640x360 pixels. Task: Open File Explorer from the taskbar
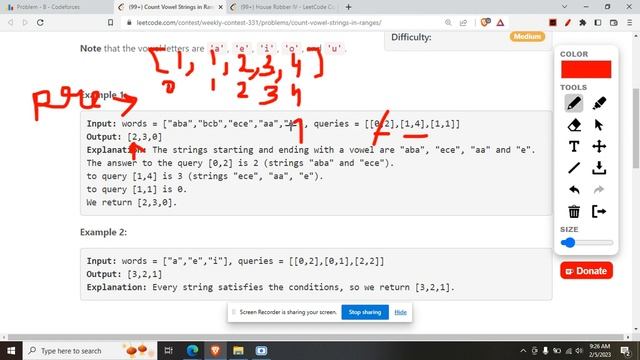point(238,351)
